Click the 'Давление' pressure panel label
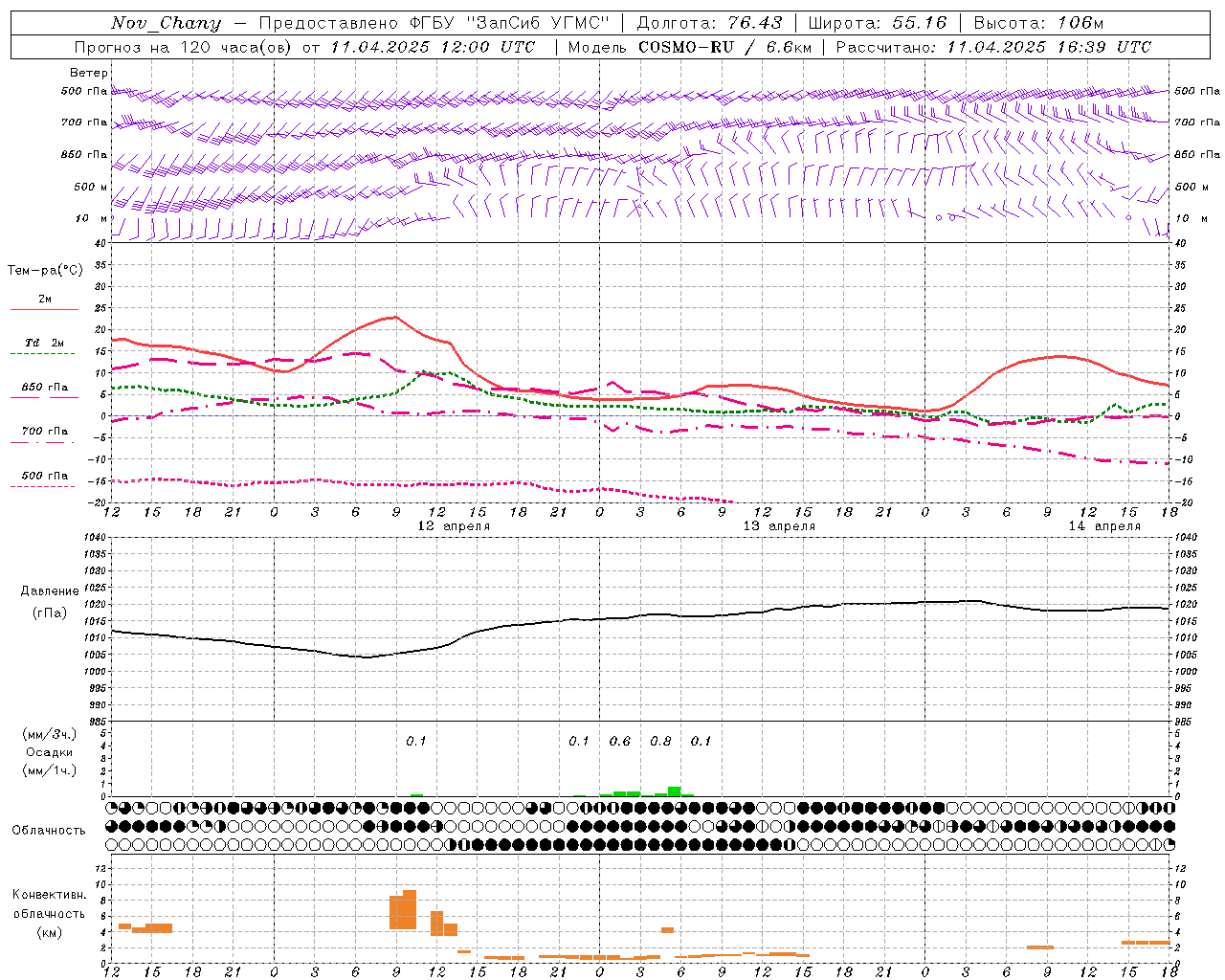Viewport: 1225px width, 980px height. [50, 591]
